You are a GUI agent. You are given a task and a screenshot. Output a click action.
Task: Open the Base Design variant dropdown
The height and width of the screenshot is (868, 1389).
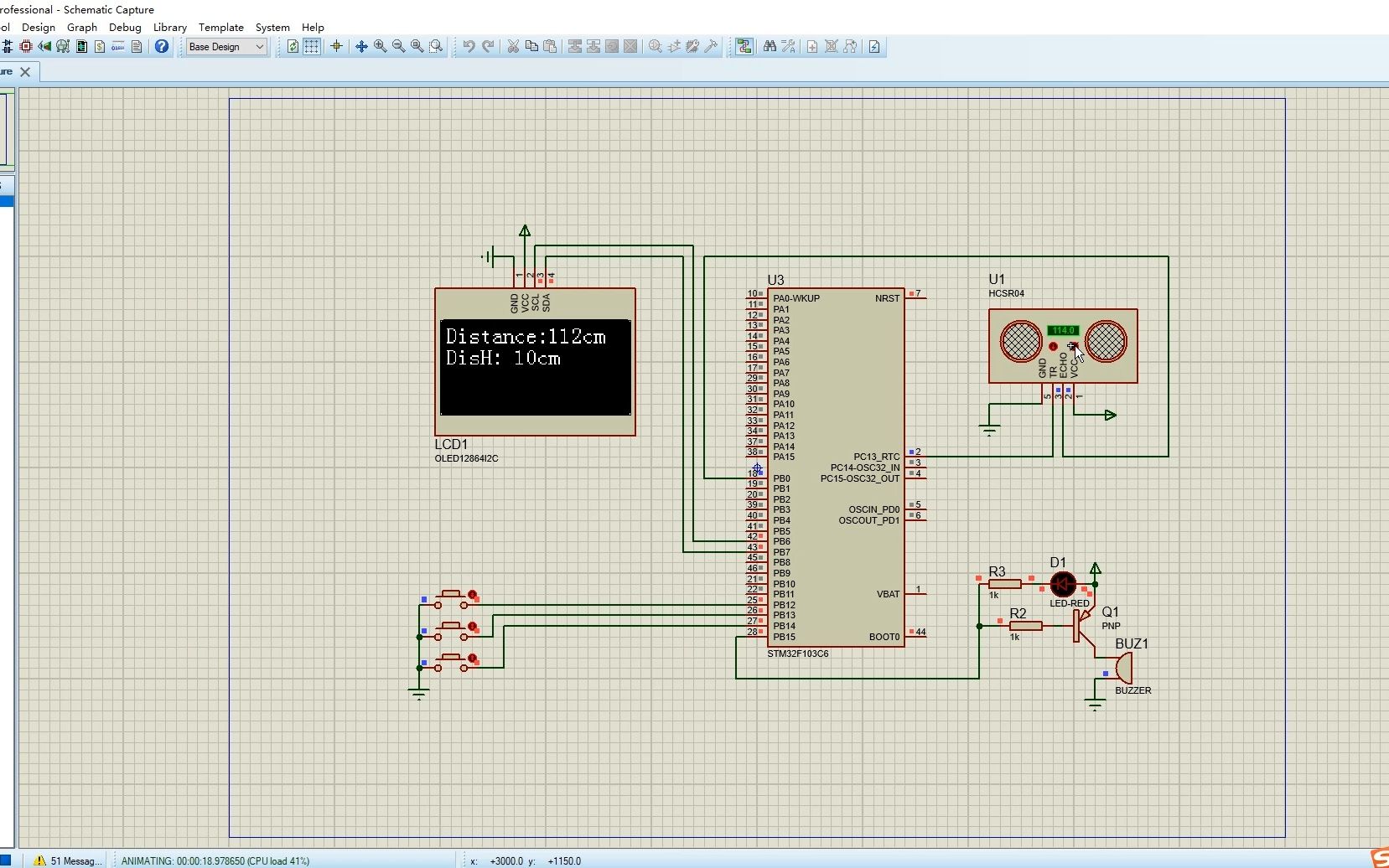tap(226, 47)
